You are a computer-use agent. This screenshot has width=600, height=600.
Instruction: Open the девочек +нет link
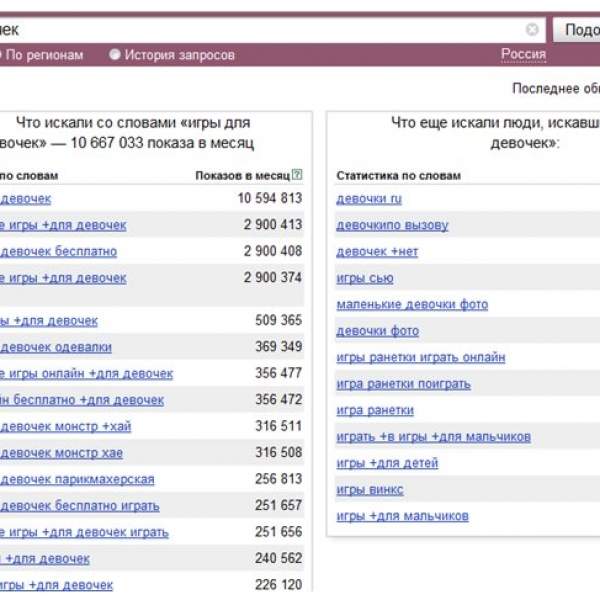[377, 251]
